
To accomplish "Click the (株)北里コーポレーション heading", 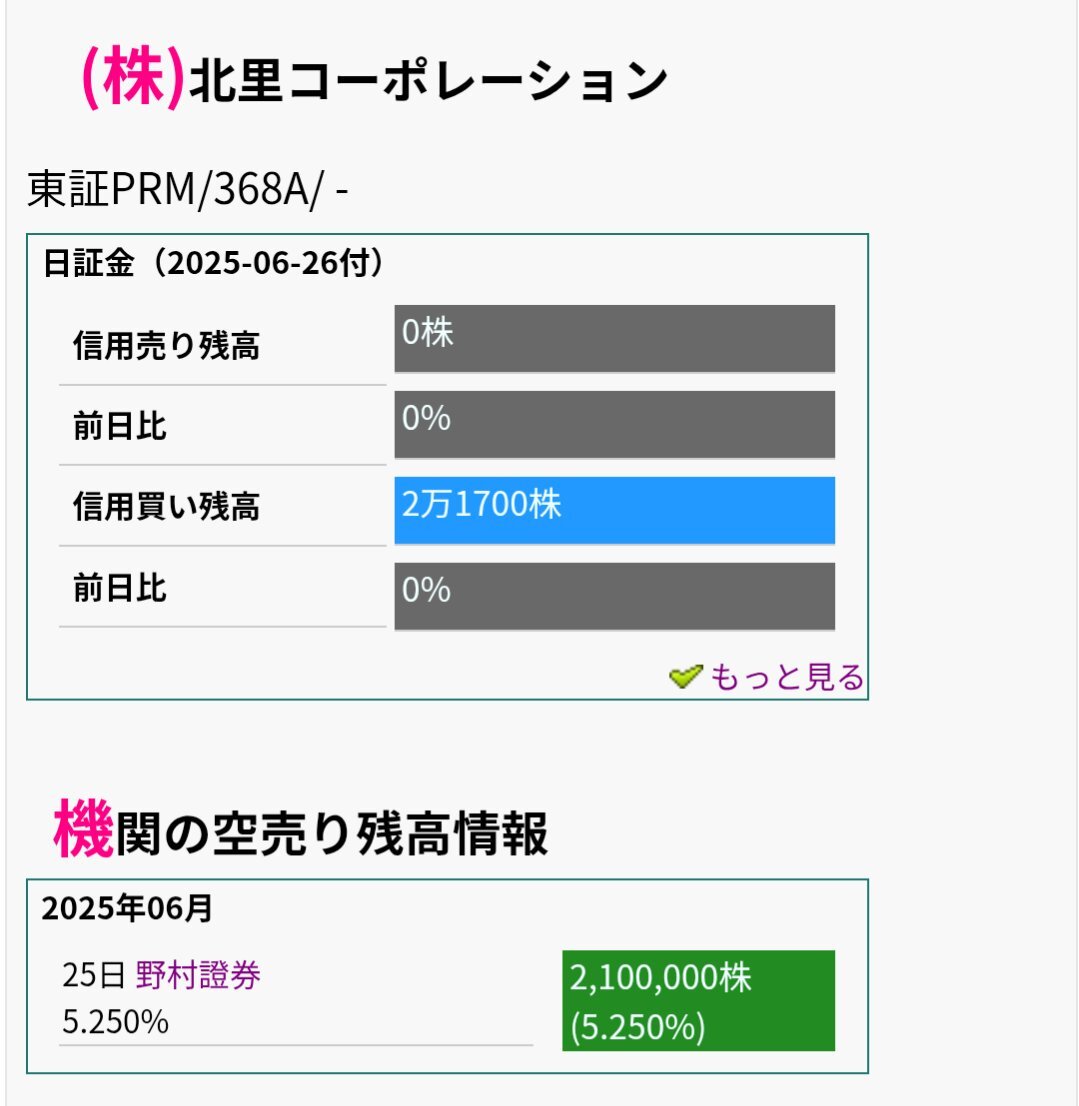I will 374,78.
